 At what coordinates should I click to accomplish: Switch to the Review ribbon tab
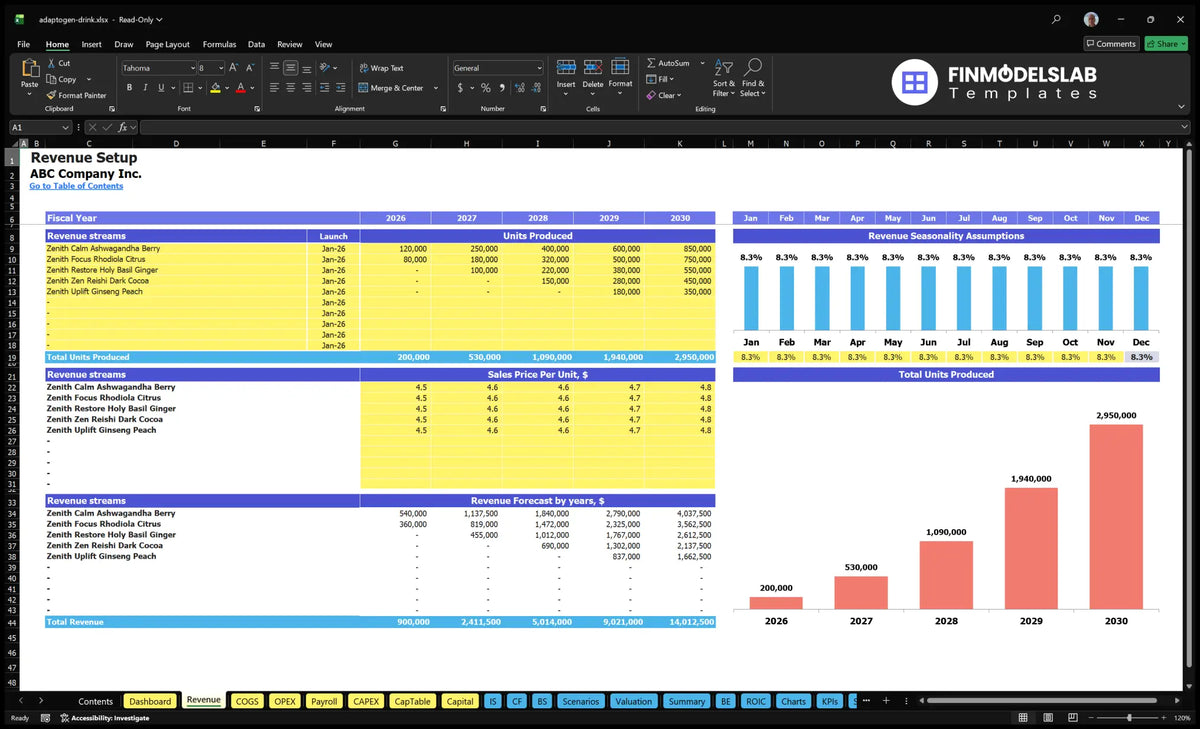[289, 44]
